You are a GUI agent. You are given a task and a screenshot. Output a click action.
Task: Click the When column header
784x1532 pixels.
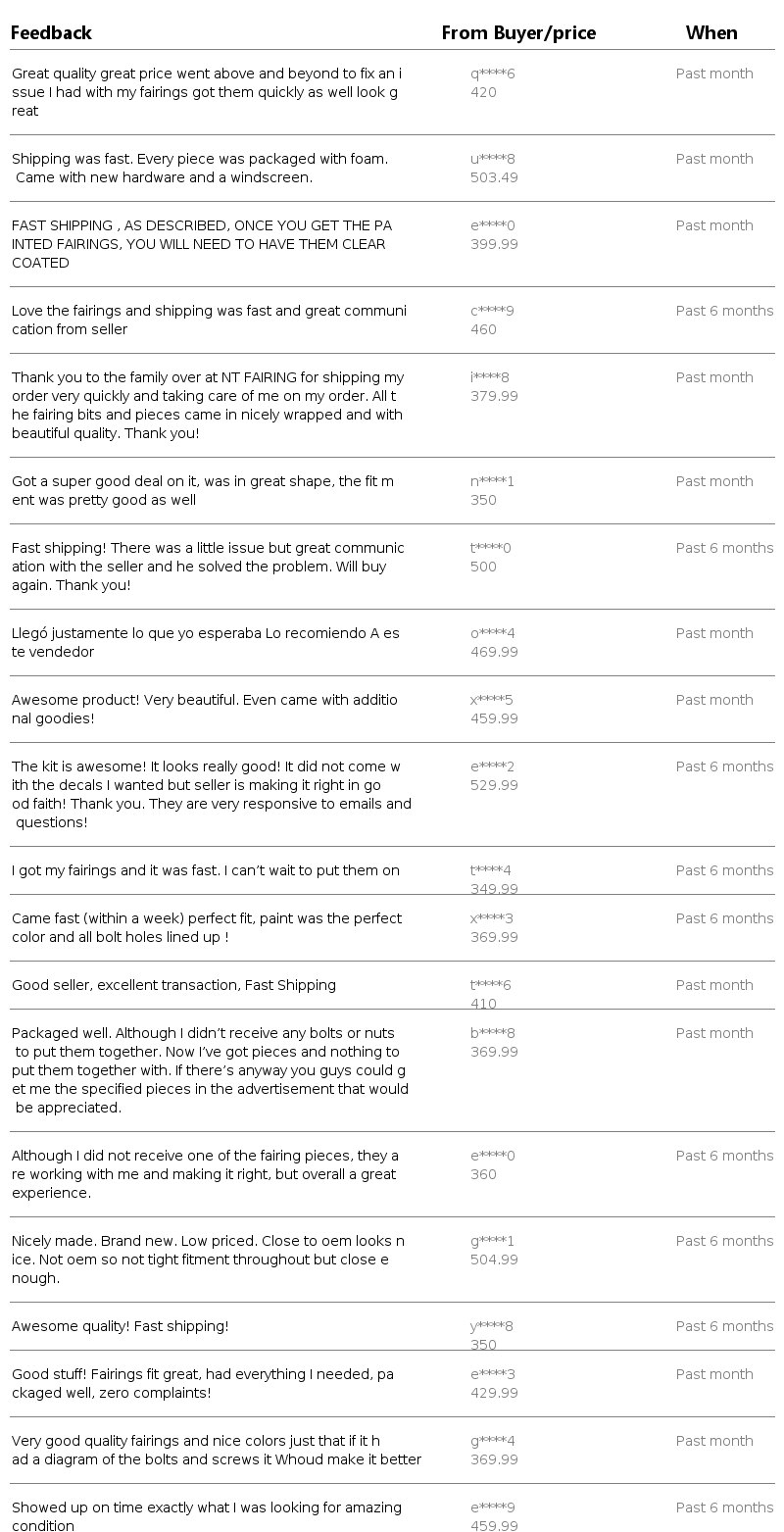(711, 33)
